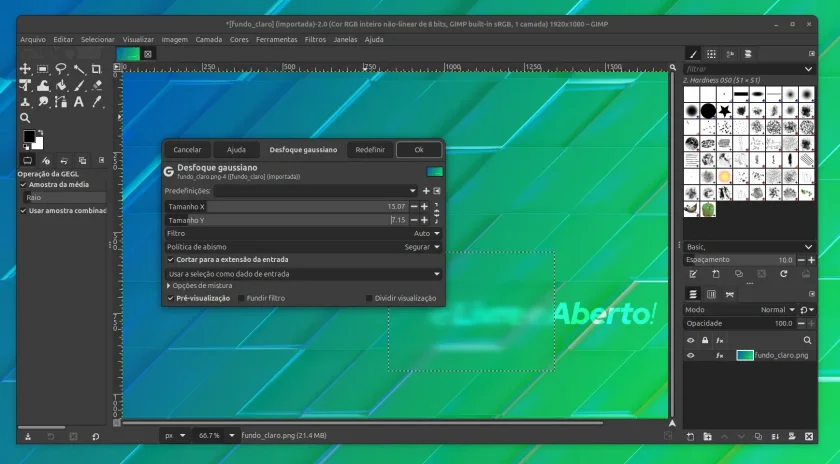
Task: Open the Camada menu
Action: (x=208, y=40)
